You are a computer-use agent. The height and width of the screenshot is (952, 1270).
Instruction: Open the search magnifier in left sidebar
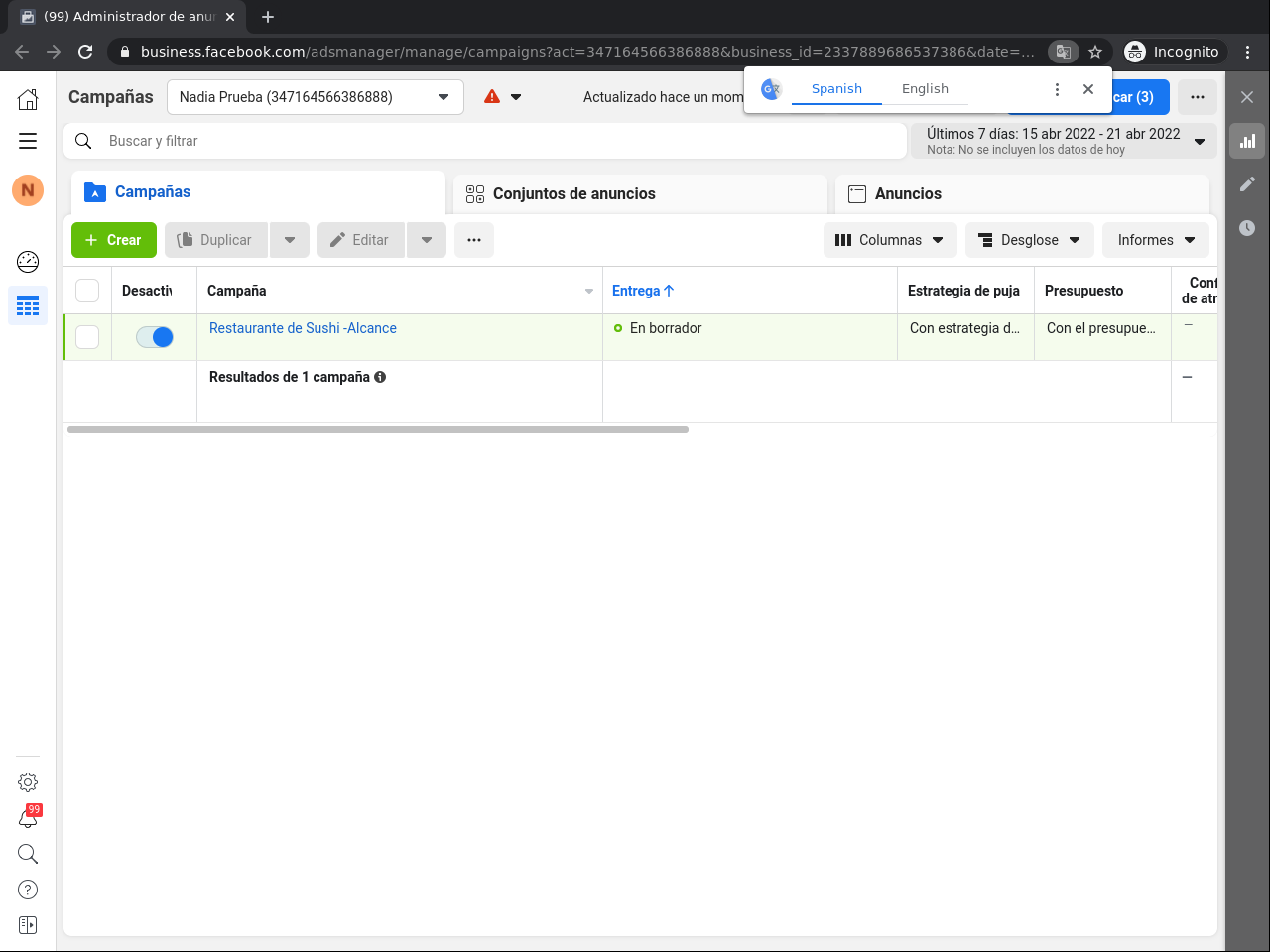point(28,854)
